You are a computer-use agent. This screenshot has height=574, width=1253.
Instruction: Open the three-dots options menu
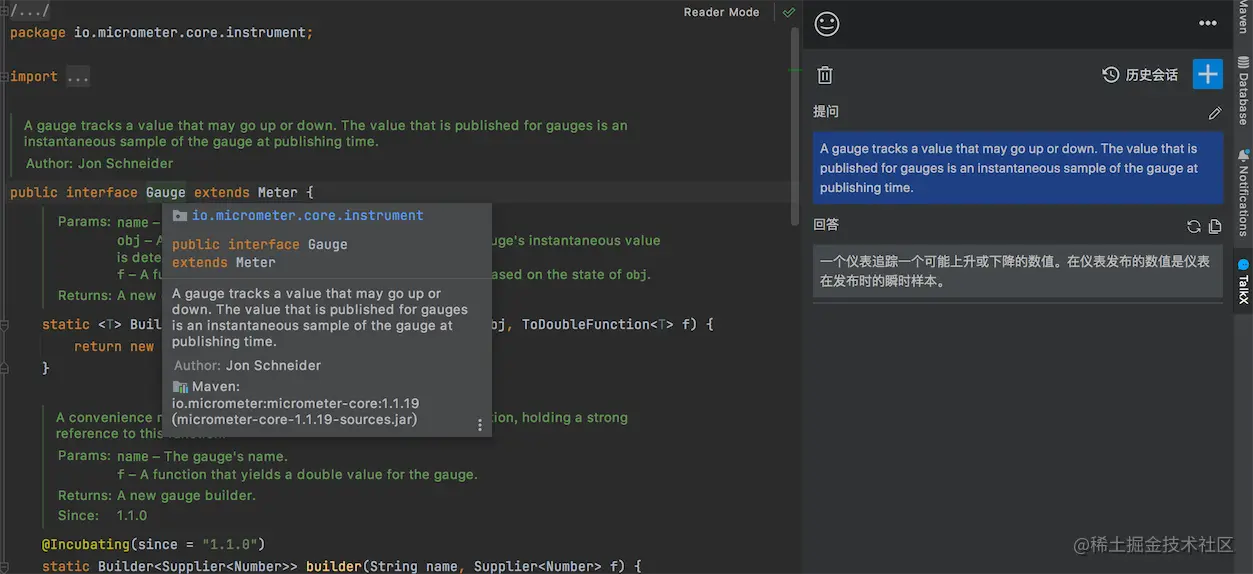1208,23
